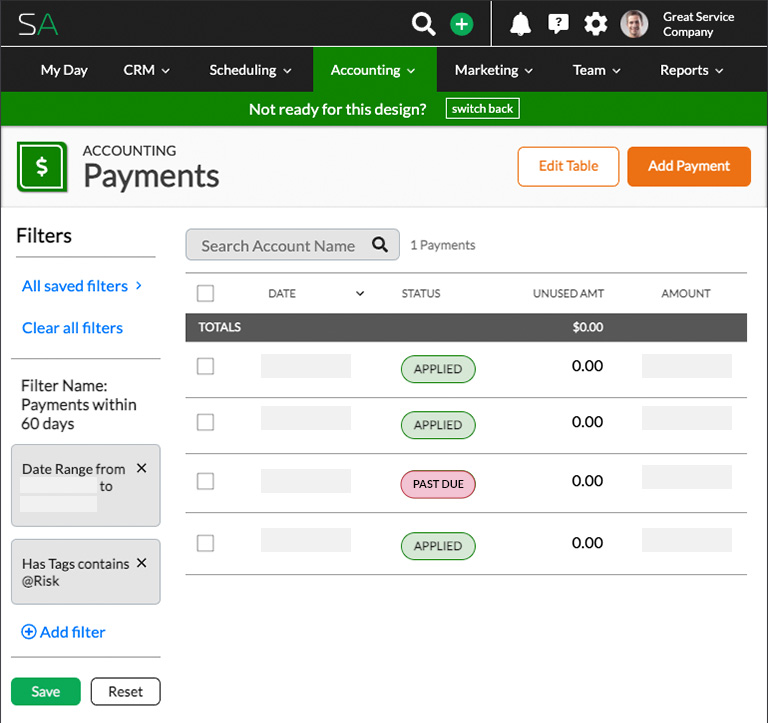Screen dimensions: 768x723
Task: Check the PAST DUE payment row checkbox
Action: (206, 481)
